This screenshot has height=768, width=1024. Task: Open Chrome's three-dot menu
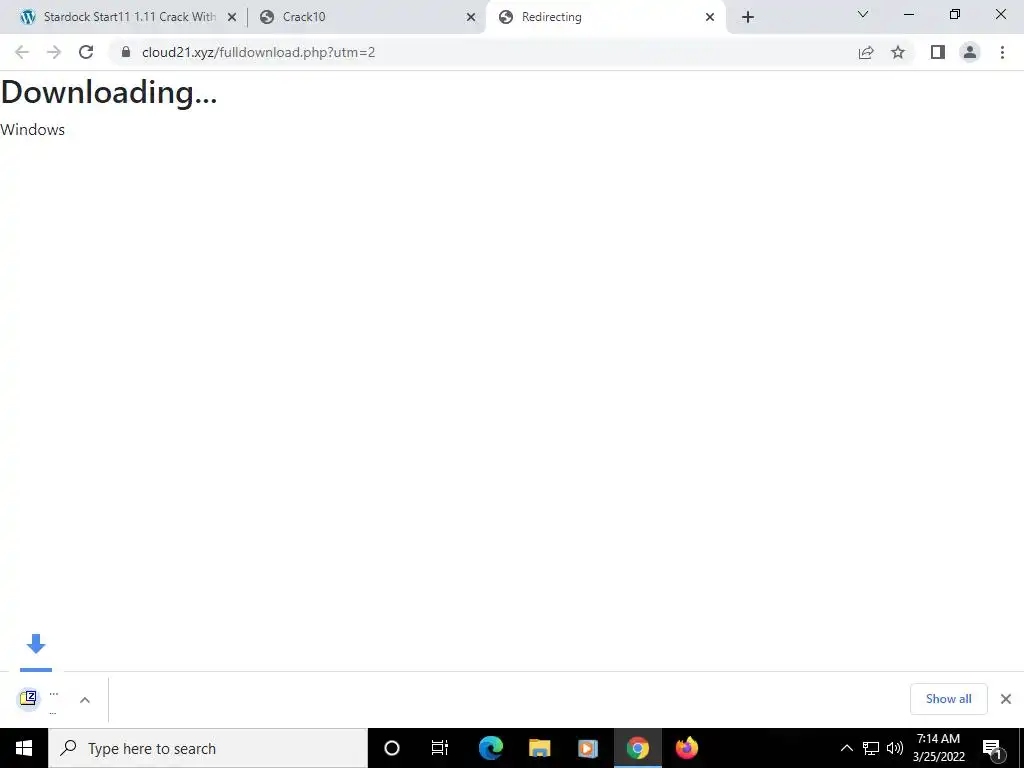tap(1002, 52)
